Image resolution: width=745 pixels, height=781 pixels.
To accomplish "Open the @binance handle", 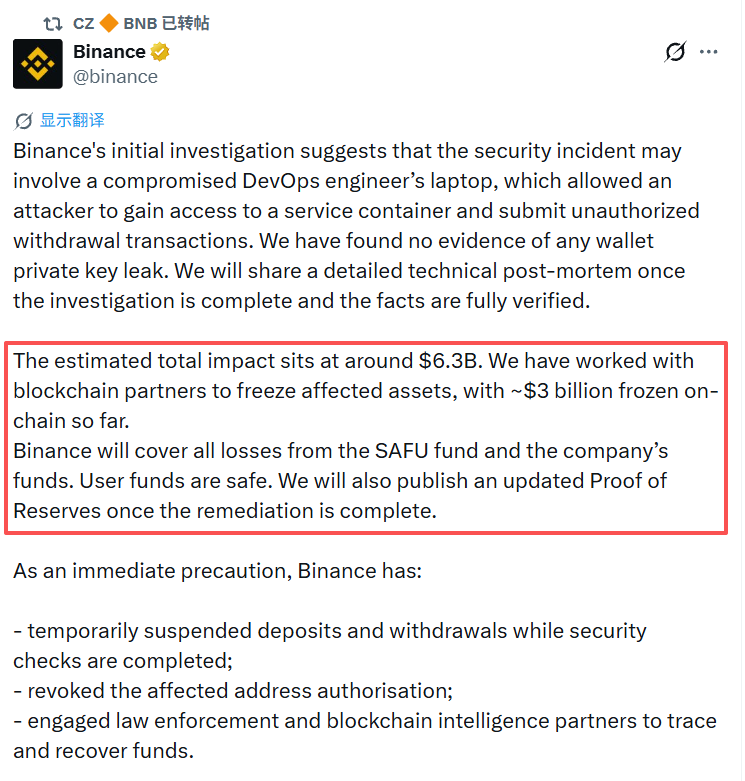I will pyautogui.click(x=115, y=77).
